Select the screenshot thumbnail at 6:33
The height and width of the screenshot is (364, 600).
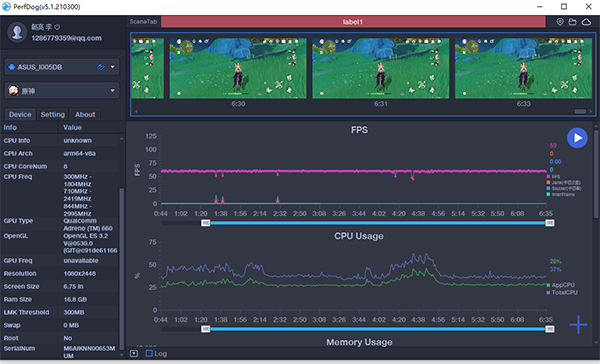tap(523, 68)
